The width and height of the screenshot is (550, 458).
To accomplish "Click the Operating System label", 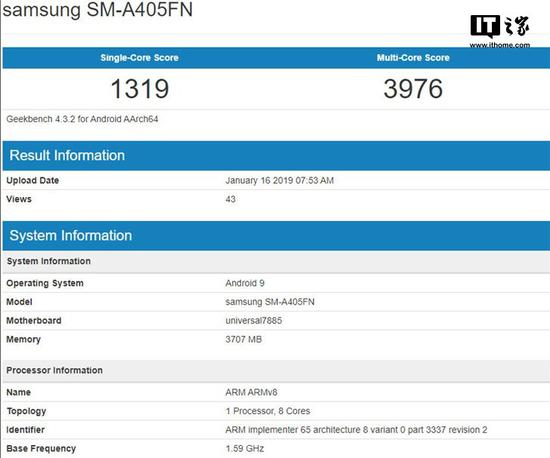I will tap(45, 283).
